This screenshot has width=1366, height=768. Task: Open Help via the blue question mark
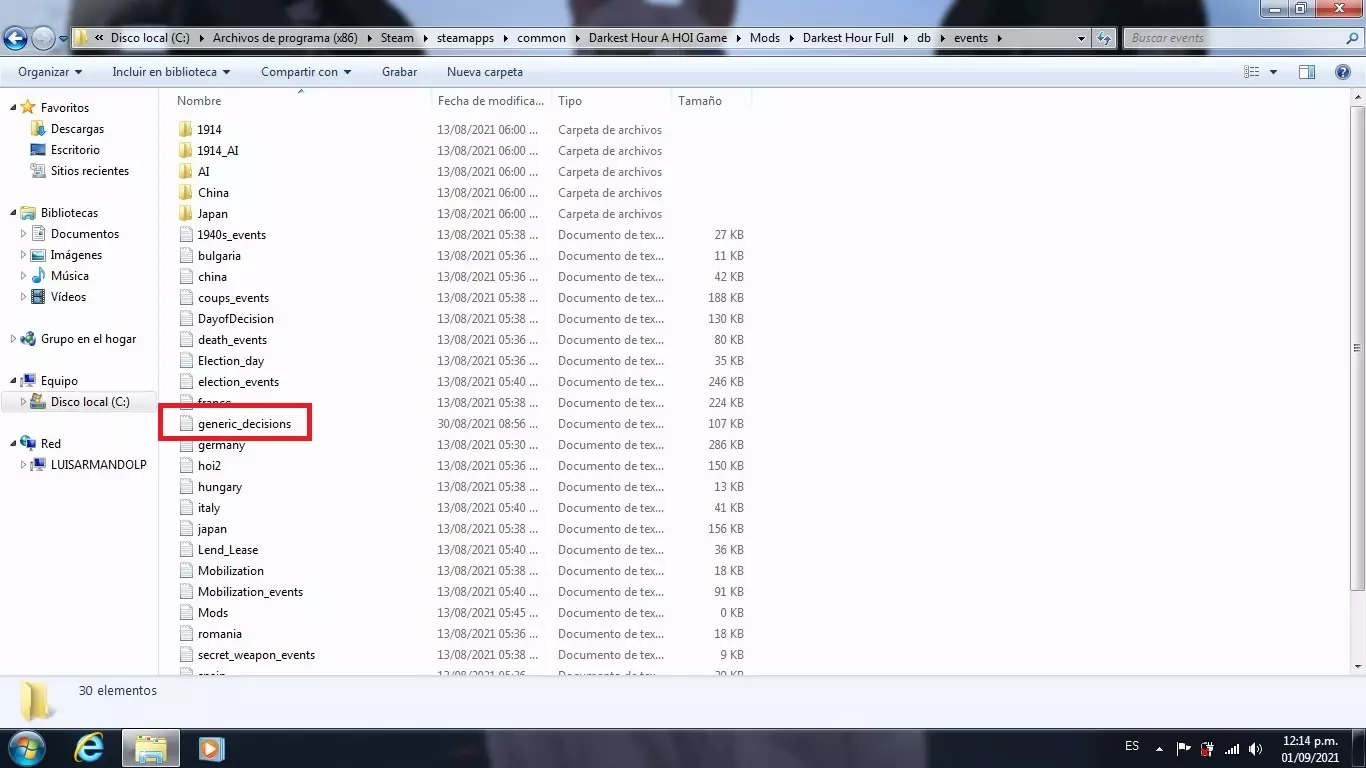[1343, 72]
